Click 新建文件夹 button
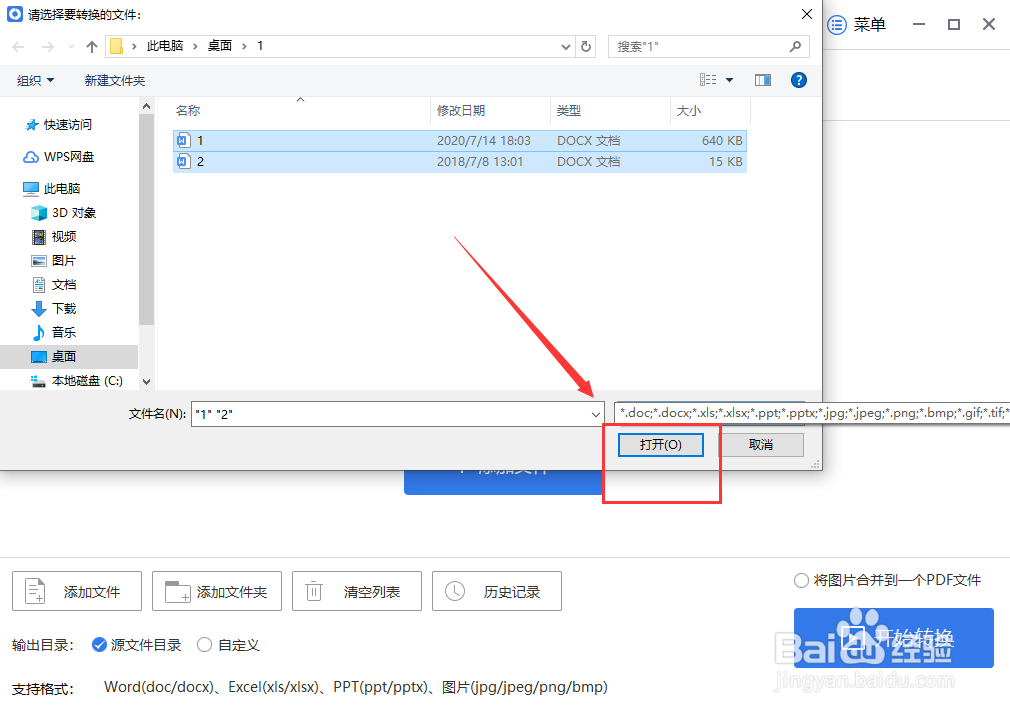Viewport: 1010px width, 715px height. 115,81
